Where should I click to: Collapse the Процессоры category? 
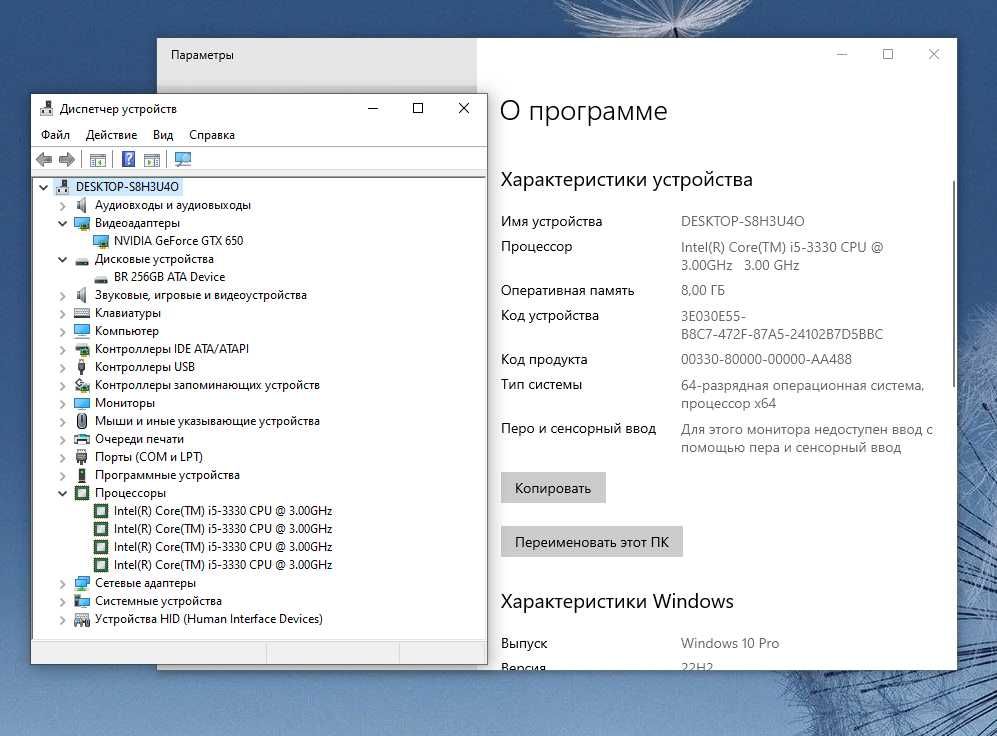pyautogui.click(x=62, y=493)
